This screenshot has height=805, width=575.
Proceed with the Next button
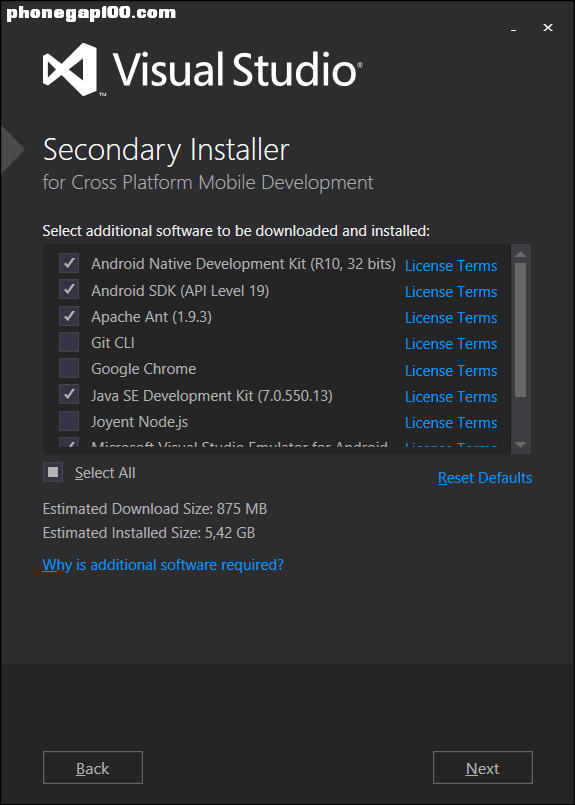tap(483, 768)
